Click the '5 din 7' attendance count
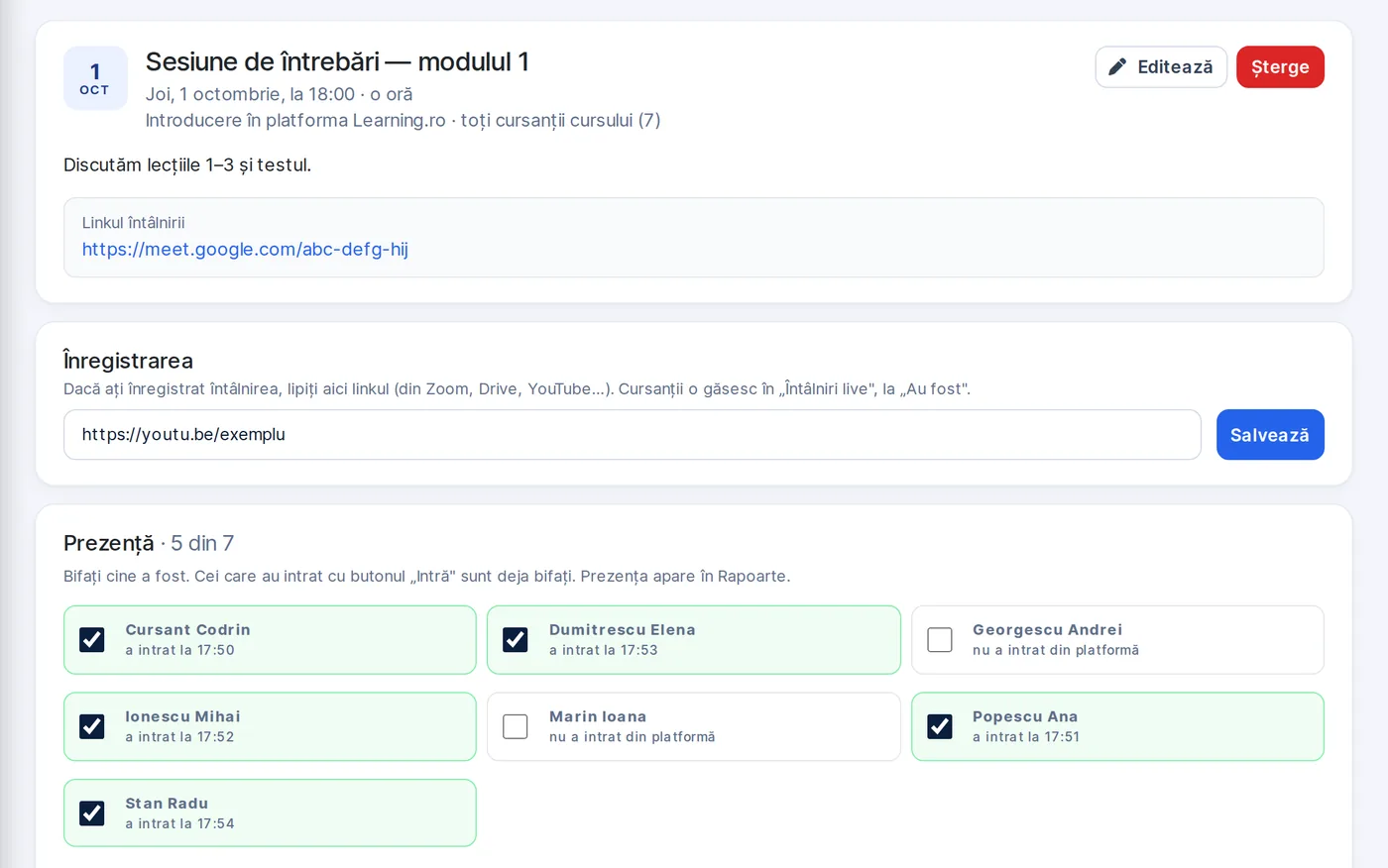This screenshot has height=868, width=1388. (202, 543)
